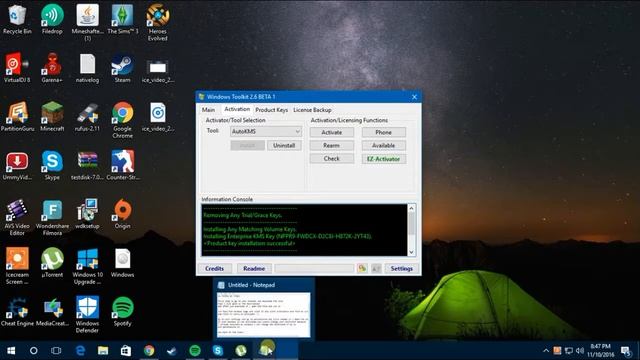Select the Garena+ desktop icon

(52, 68)
